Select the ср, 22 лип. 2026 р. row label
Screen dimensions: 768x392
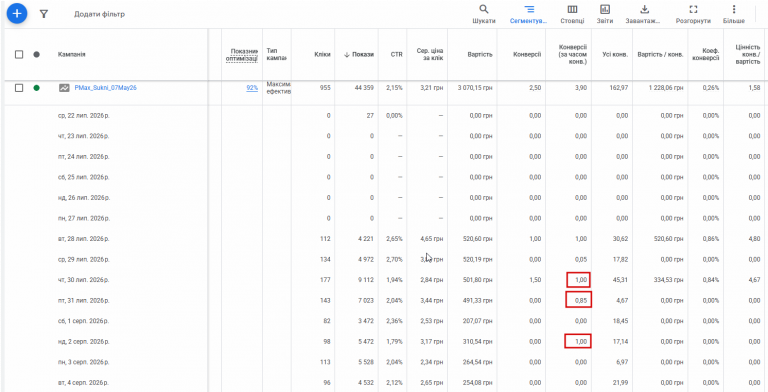tap(83, 116)
